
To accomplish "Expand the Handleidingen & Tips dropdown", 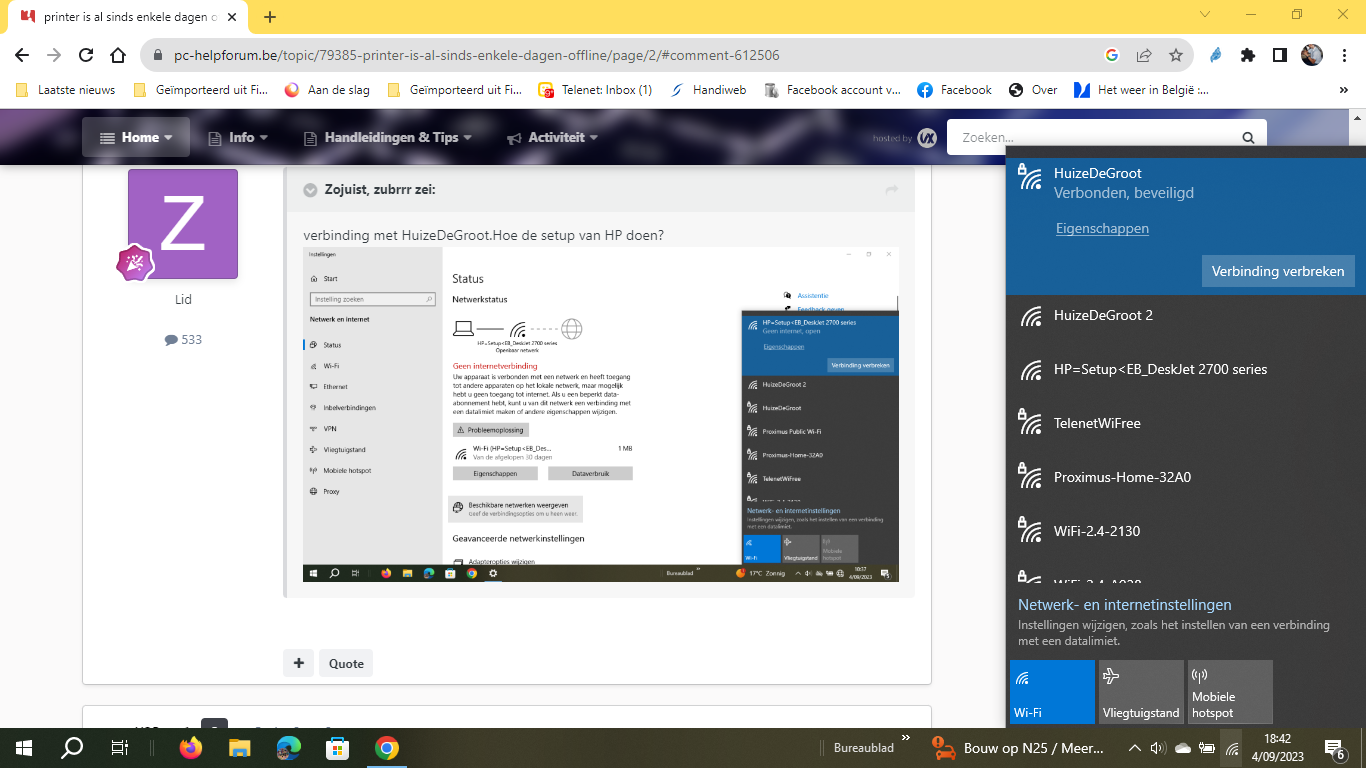I will (x=388, y=137).
